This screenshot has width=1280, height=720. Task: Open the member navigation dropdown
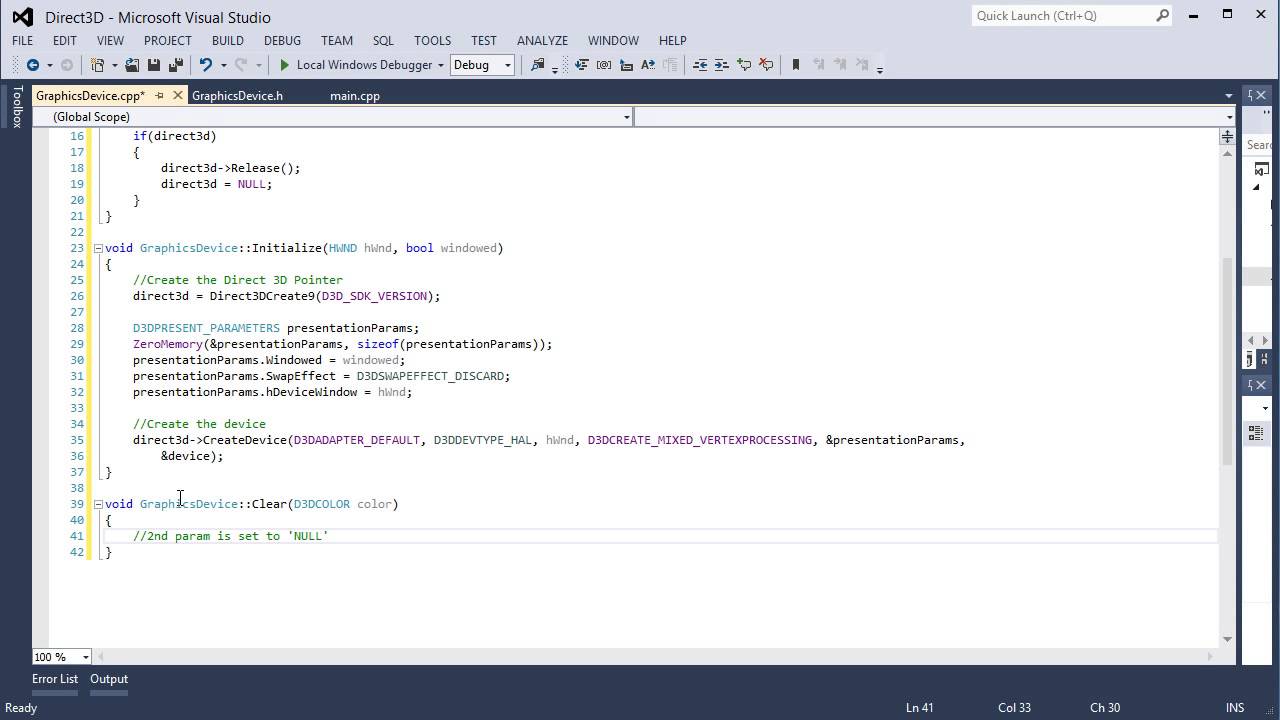935,117
